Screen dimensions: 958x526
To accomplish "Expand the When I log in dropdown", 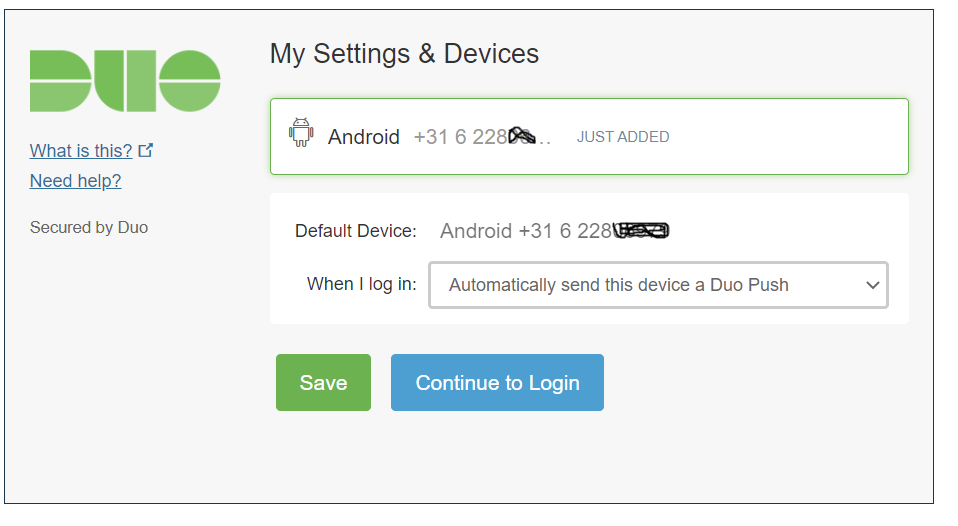I will (658, 285).
